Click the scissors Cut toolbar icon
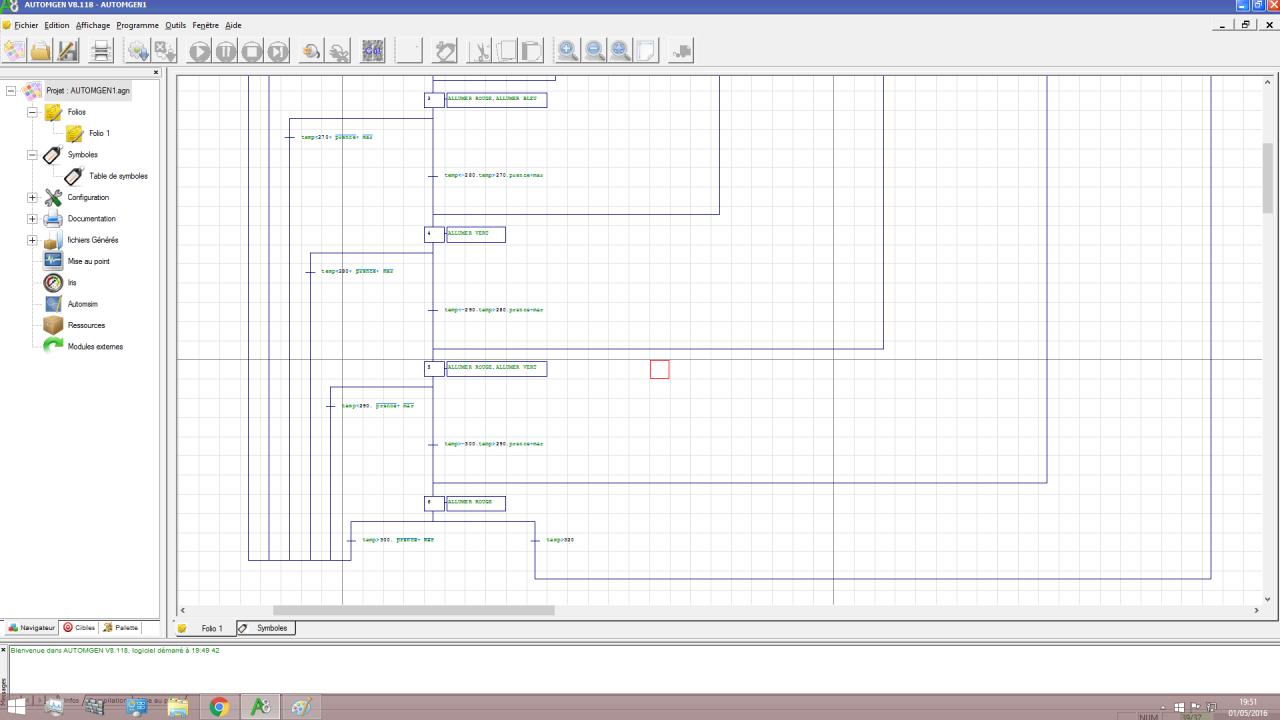 480,50
